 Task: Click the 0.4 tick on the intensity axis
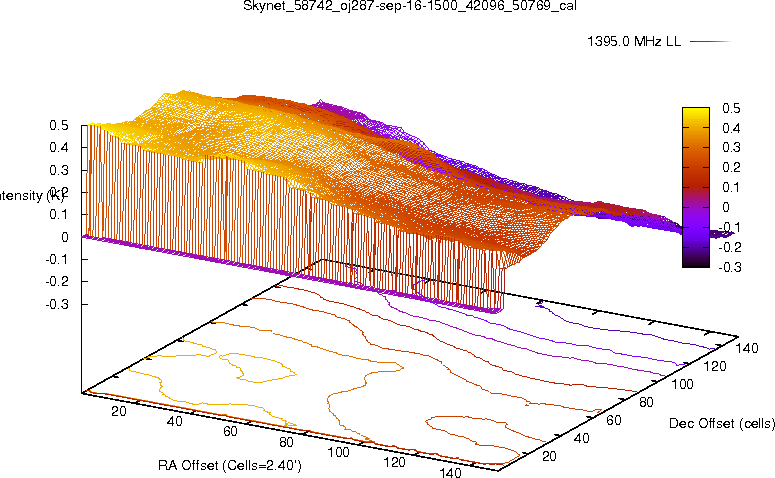(59, 147)
